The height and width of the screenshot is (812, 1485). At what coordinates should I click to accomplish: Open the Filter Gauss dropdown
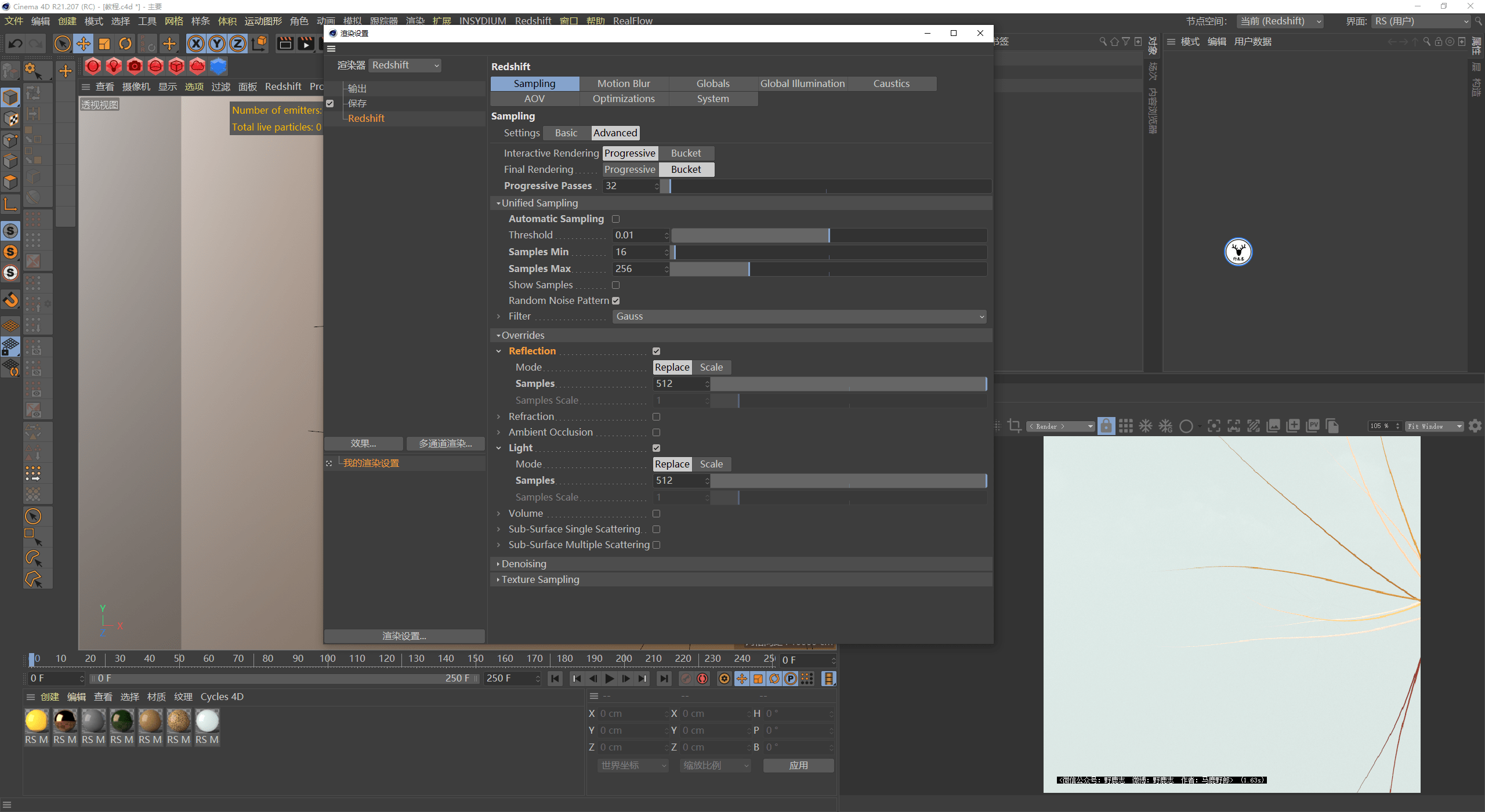[x=799, y=317]
